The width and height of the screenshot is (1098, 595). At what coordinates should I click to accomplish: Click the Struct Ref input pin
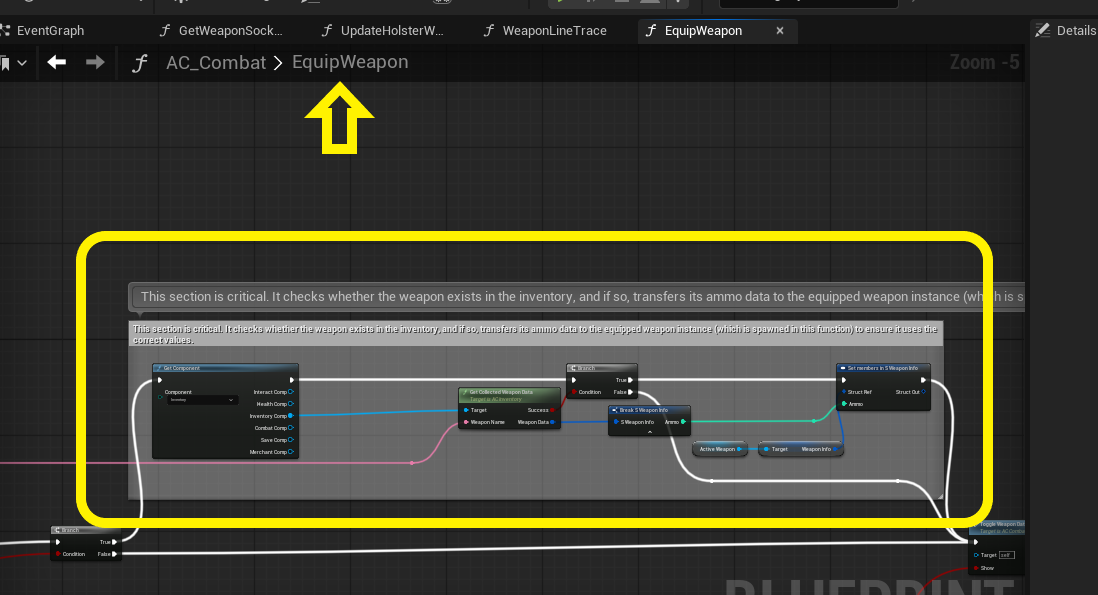pos(845,392)
